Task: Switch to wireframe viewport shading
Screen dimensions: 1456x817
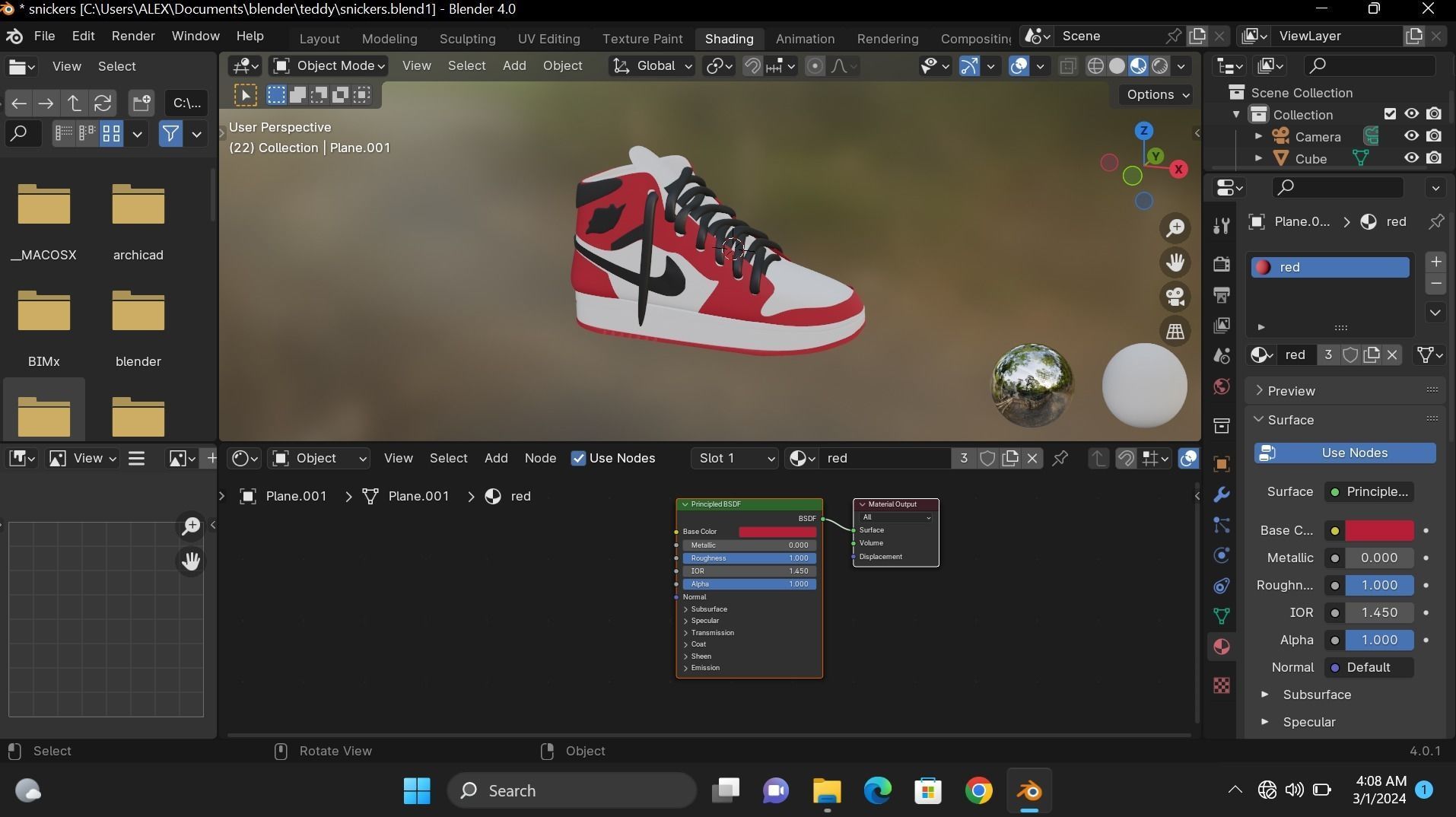Action: click(1095, 66)
